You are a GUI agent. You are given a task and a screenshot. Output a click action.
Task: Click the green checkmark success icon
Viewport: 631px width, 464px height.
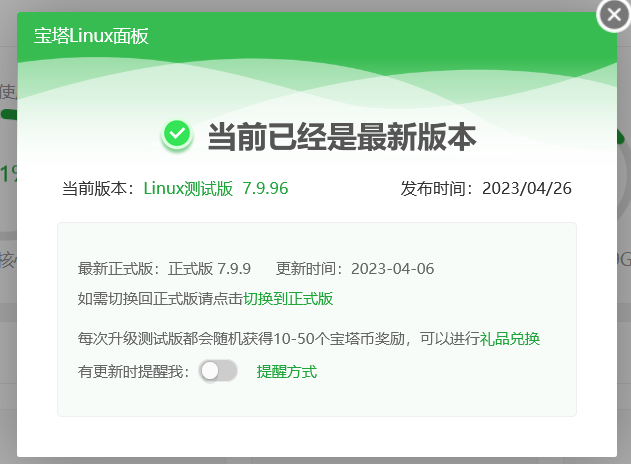coord(177,134)
